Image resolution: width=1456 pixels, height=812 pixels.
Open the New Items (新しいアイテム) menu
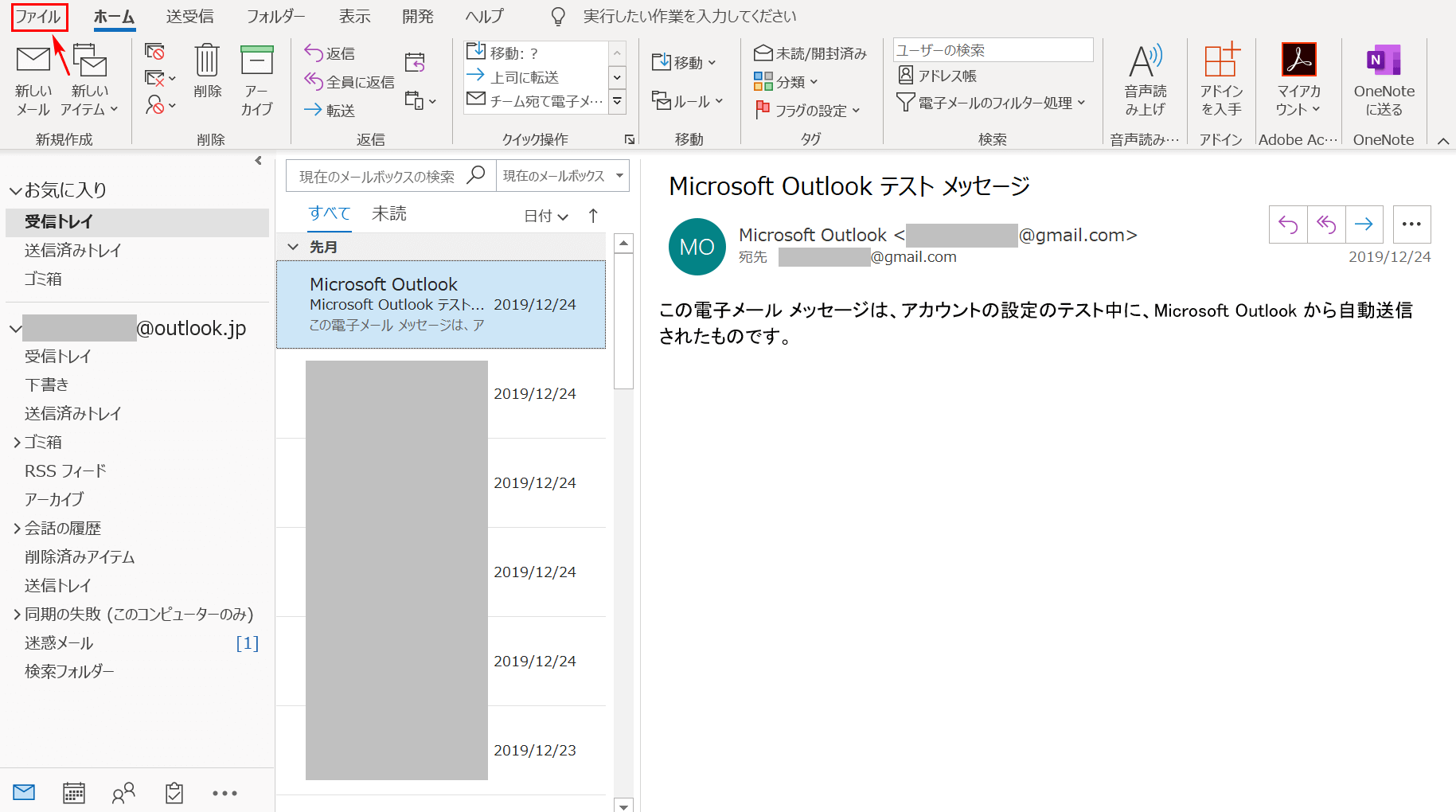pyautogui.click(x=89, y=80)
